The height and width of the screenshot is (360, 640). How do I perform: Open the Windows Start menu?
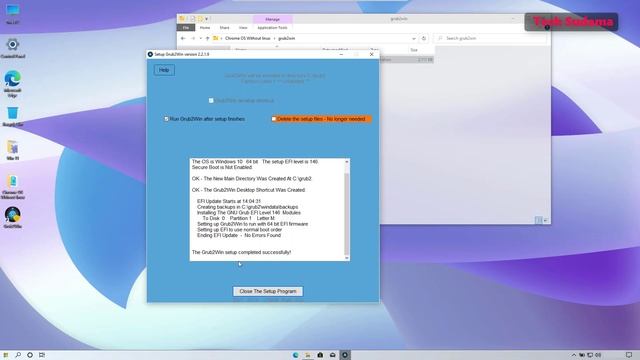[6, 355]
